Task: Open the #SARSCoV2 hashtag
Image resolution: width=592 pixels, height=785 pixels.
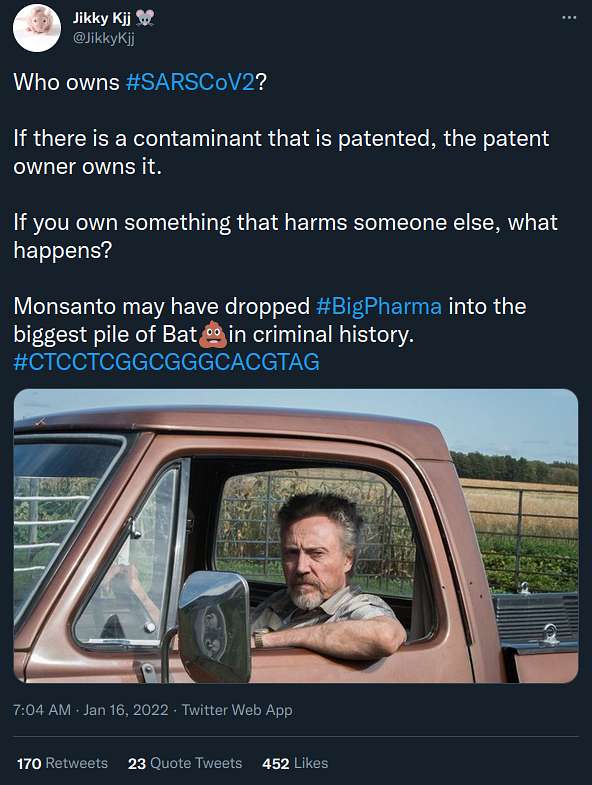Action: click(x=190, y=82)
